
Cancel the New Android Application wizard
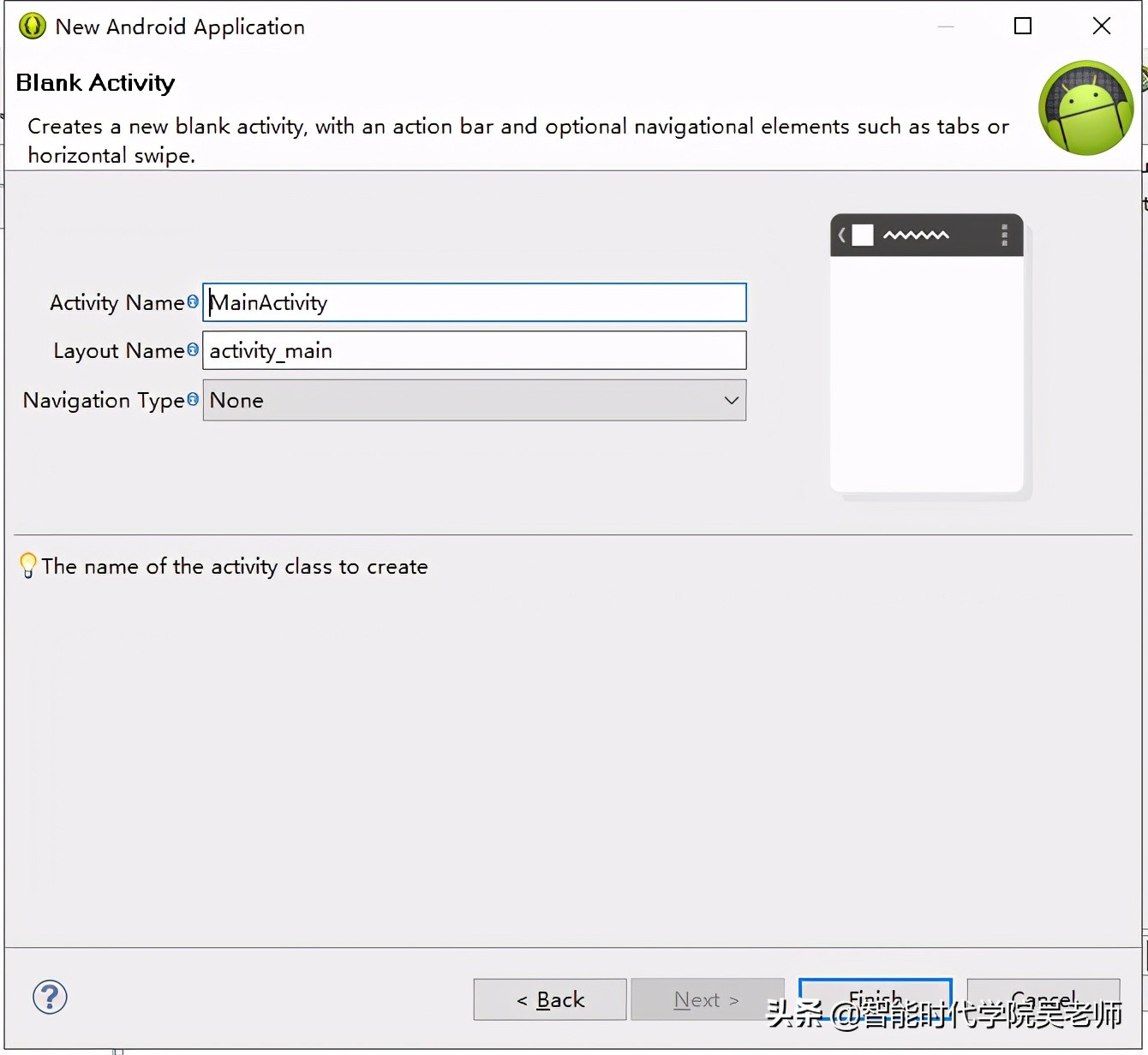tap(1043, 999)
